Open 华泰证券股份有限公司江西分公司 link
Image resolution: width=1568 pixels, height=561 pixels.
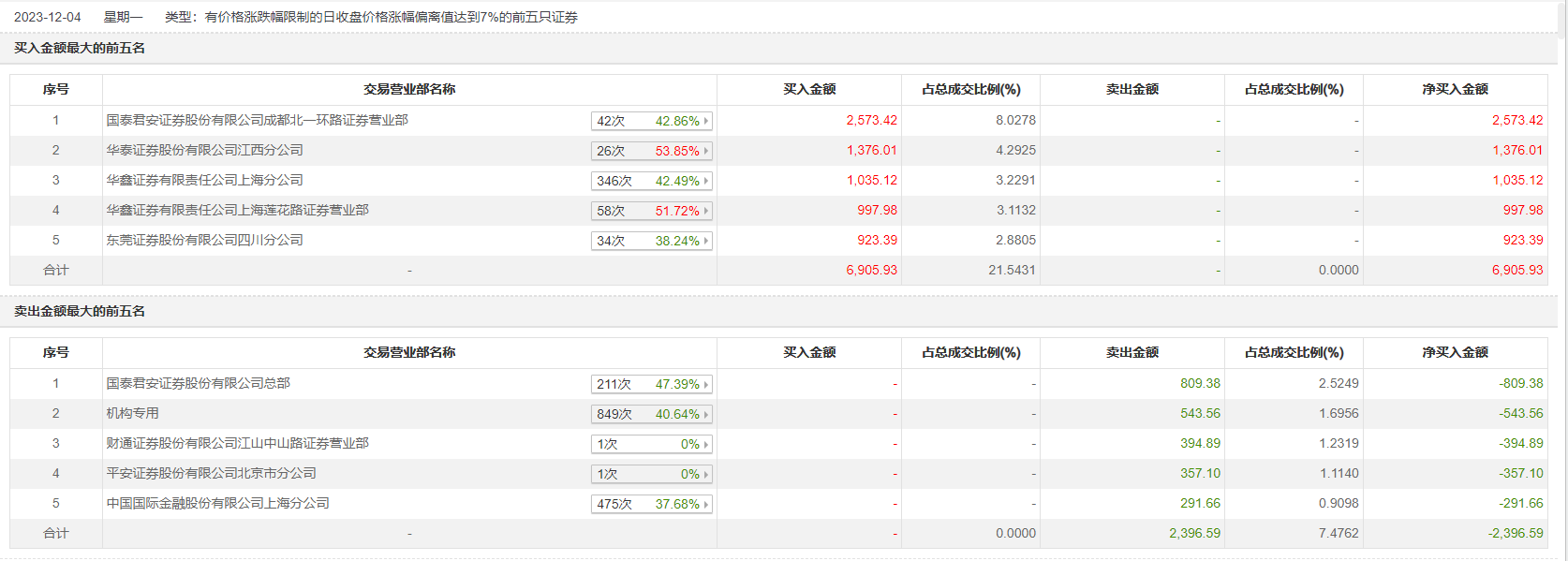tap(204, 150)
